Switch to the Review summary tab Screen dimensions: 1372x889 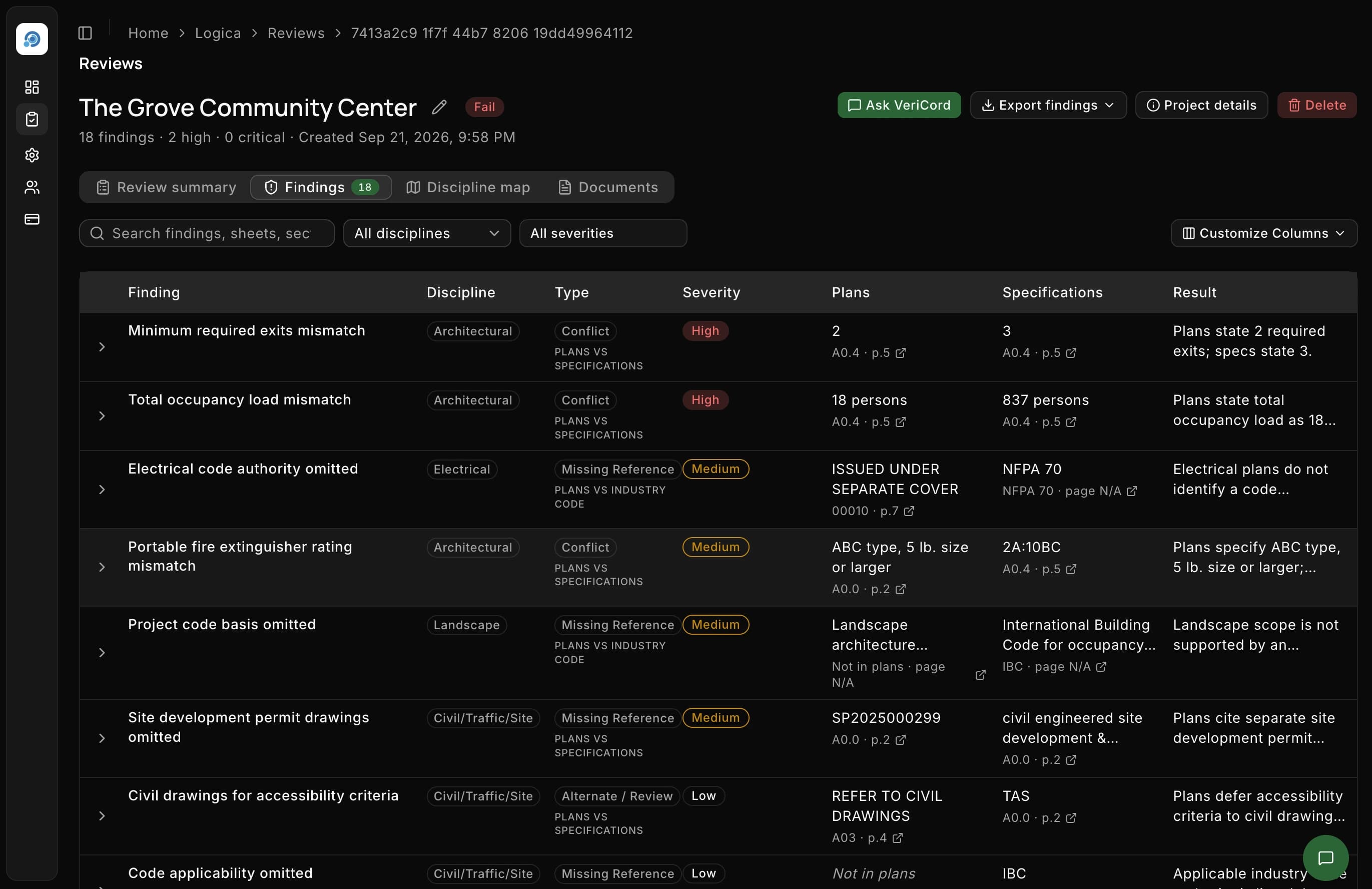tap(166, 187)
